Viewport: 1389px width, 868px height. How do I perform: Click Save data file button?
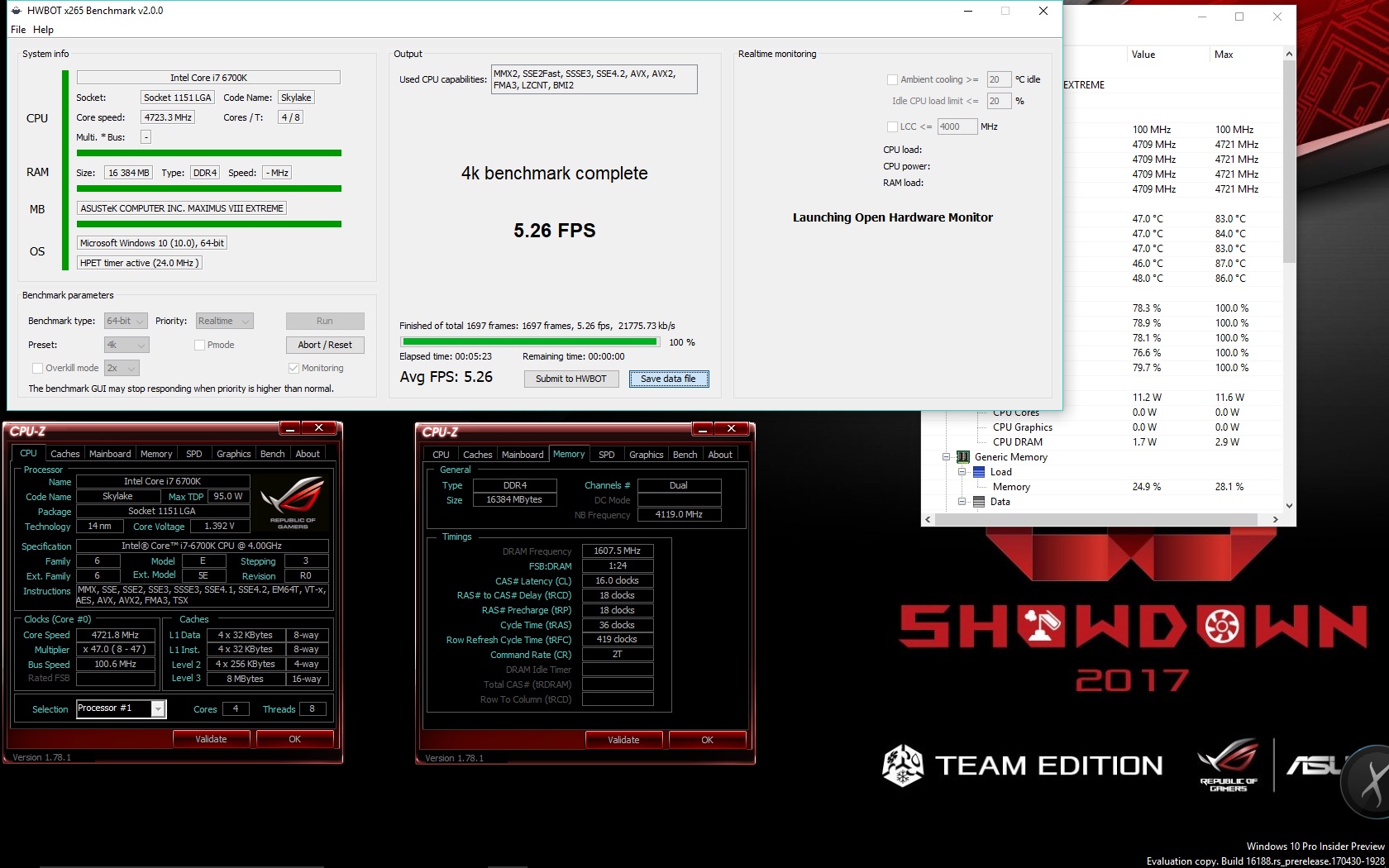(x=669, y=379)
